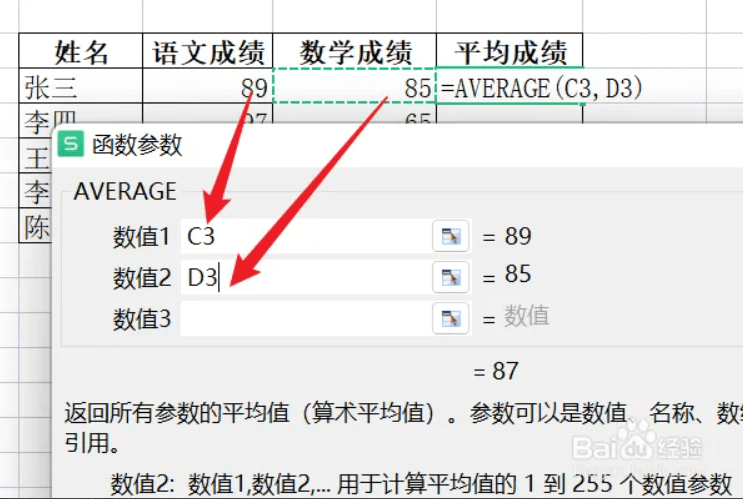Screen dimensions: 743x499
Task: Select the 语文成绩 header cell
Action: click(x=207, y=52)
